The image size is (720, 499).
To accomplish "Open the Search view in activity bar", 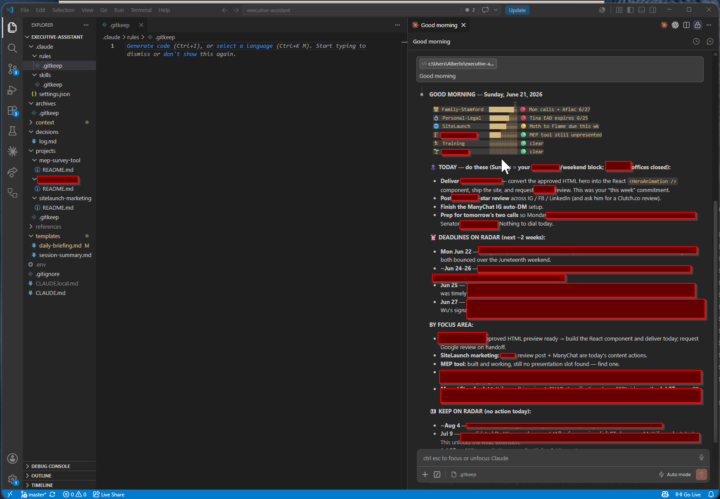I will (12, 48).
